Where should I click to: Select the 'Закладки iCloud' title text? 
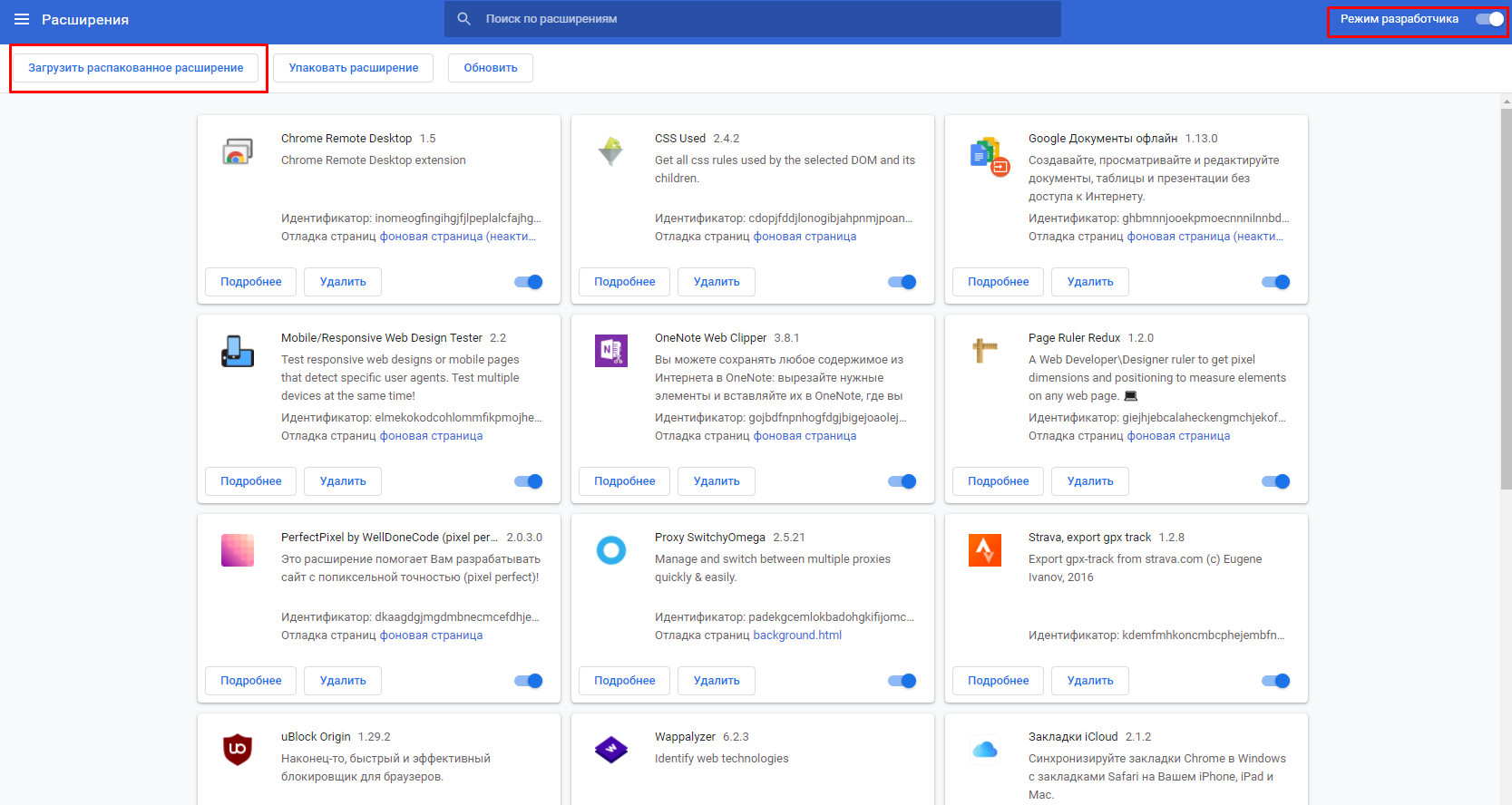[x=1073, y=737]
